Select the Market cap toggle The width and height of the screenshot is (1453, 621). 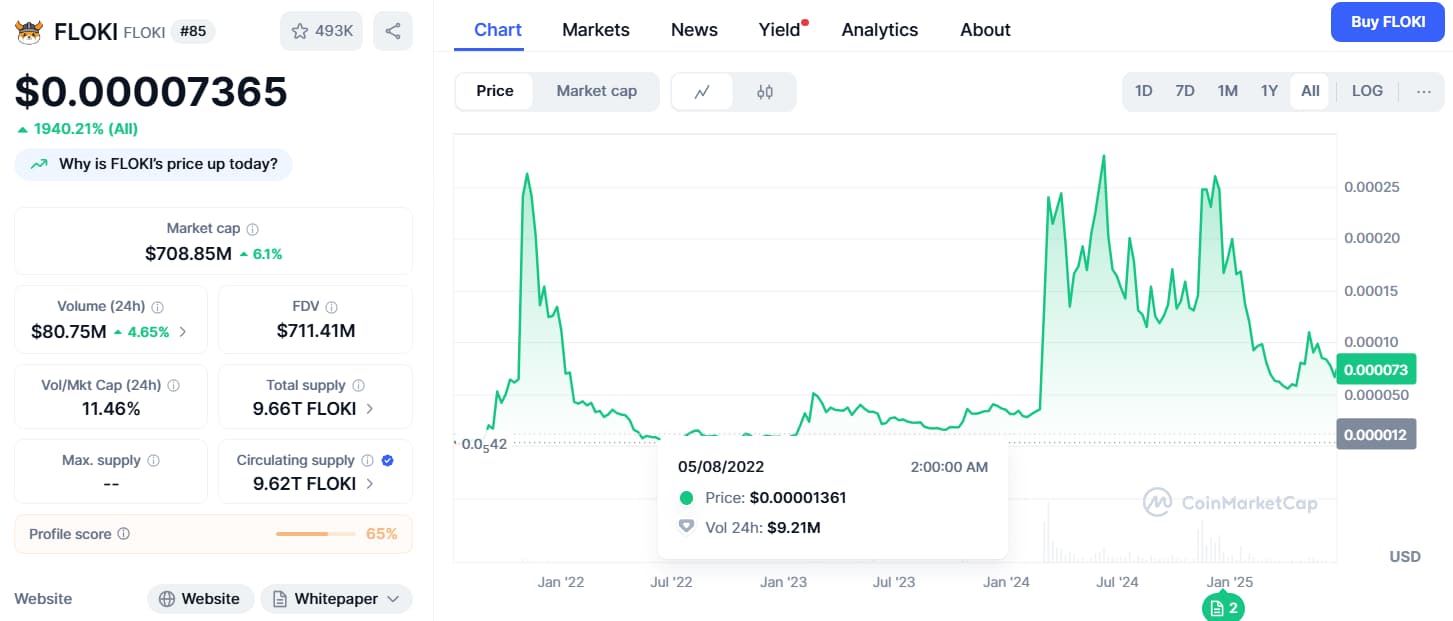[597, 91]
